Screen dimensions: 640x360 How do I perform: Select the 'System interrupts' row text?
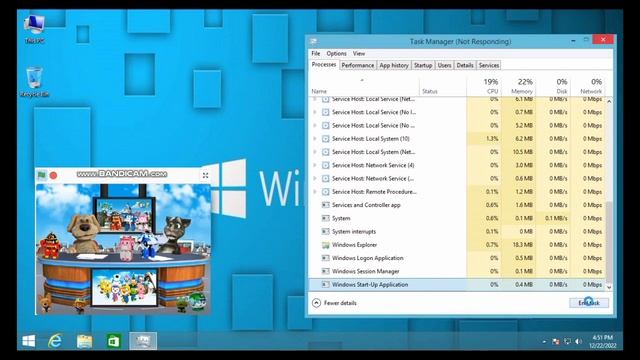354,231
